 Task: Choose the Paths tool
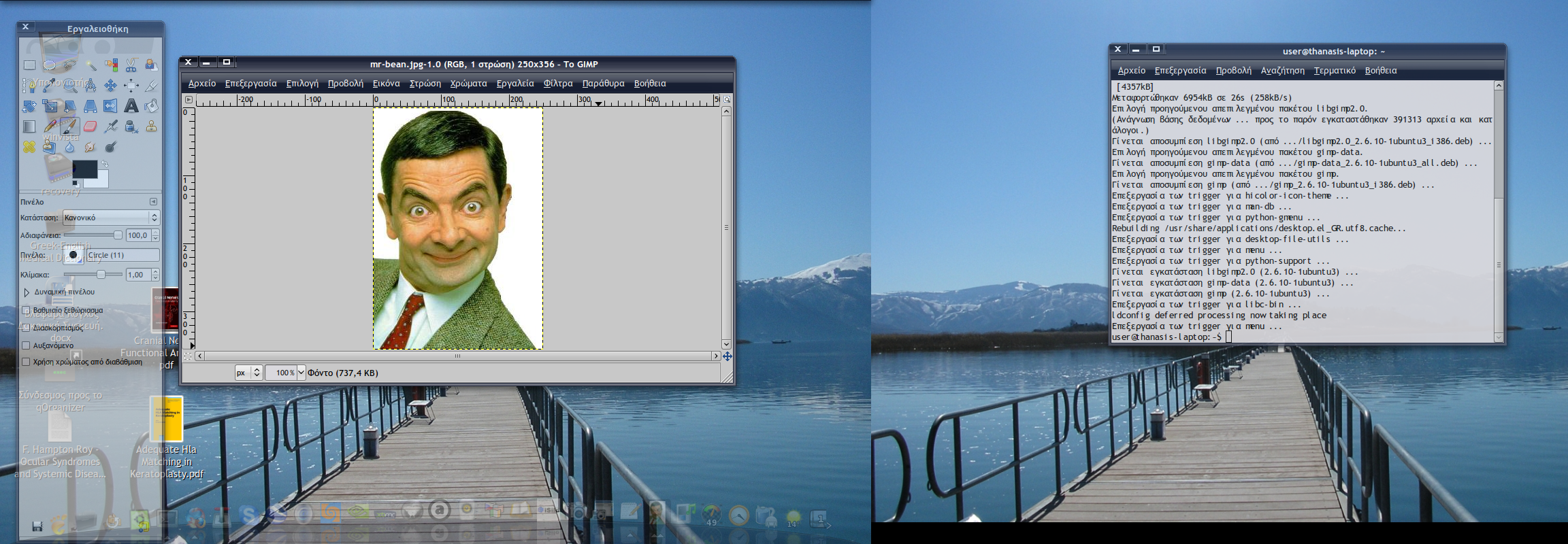(x=29, y=86)
